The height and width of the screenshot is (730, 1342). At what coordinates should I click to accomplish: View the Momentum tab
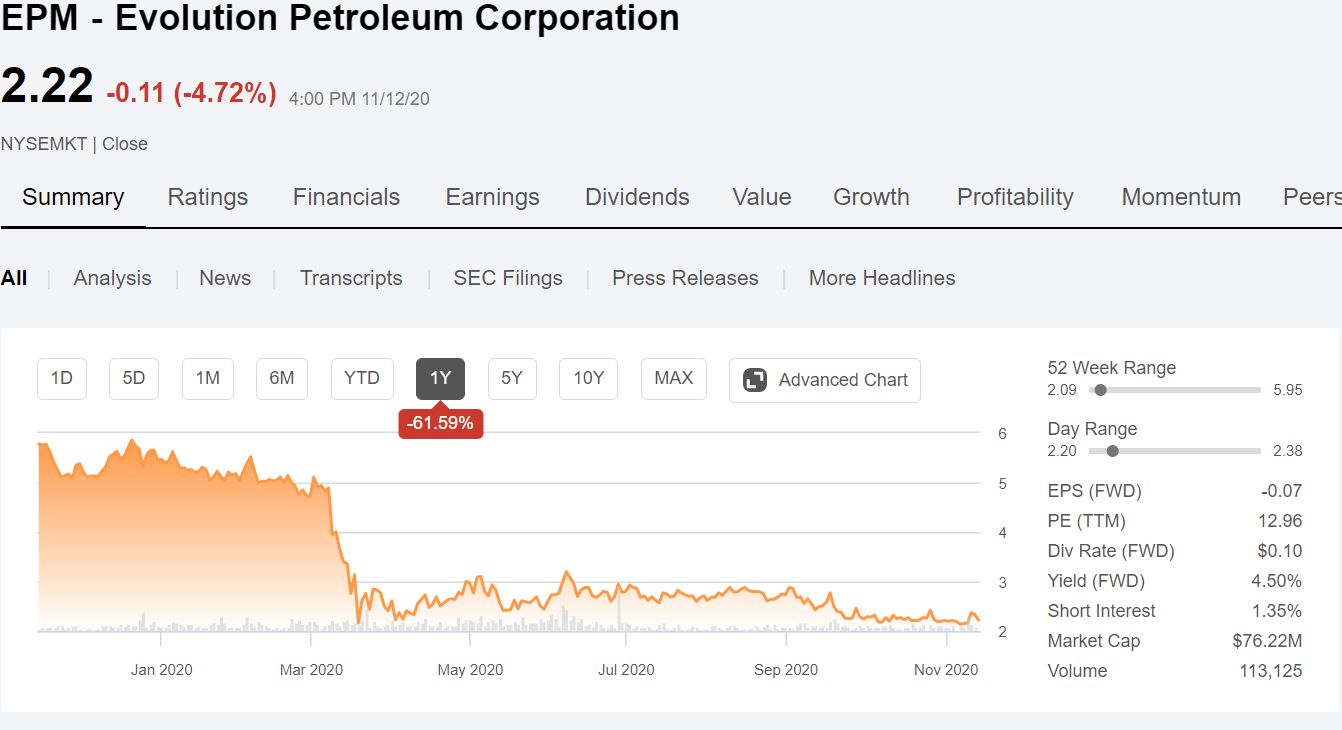1181,197
